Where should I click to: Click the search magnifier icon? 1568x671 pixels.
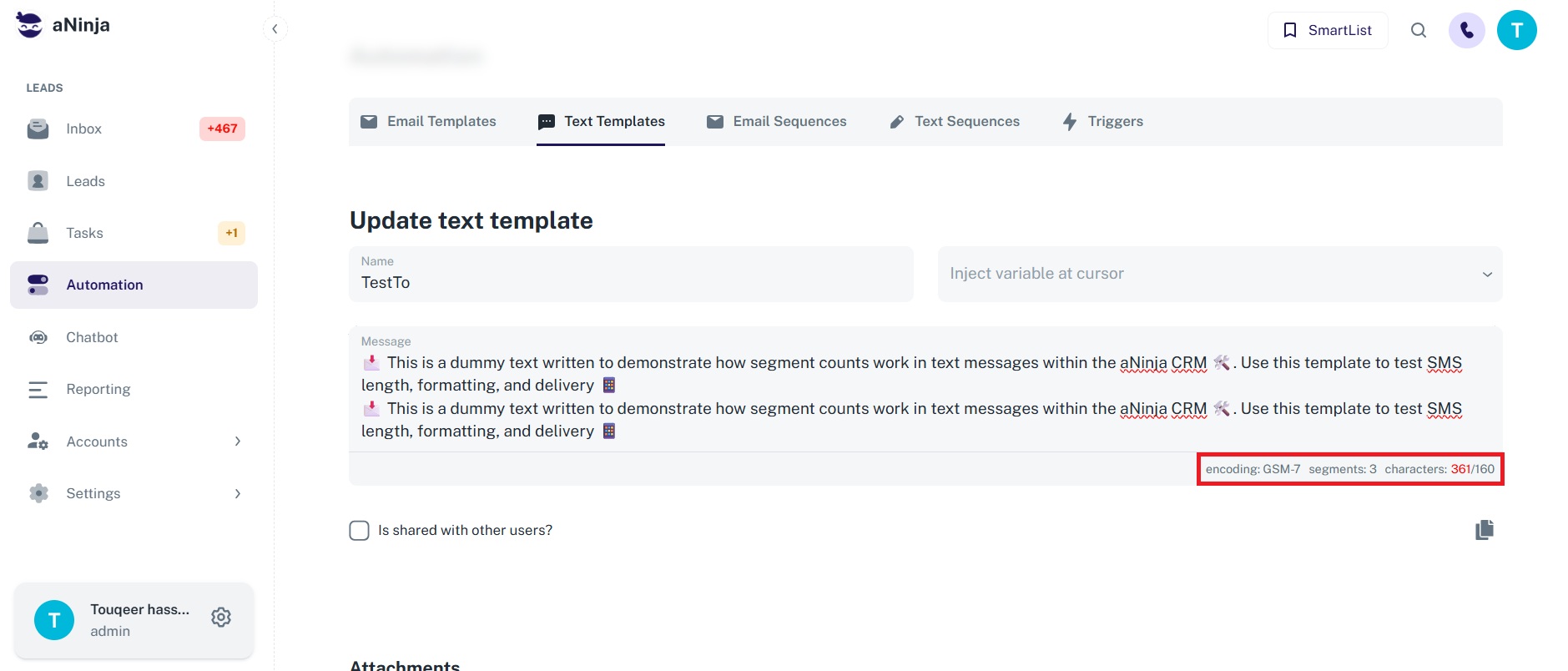click(1418, 31)
